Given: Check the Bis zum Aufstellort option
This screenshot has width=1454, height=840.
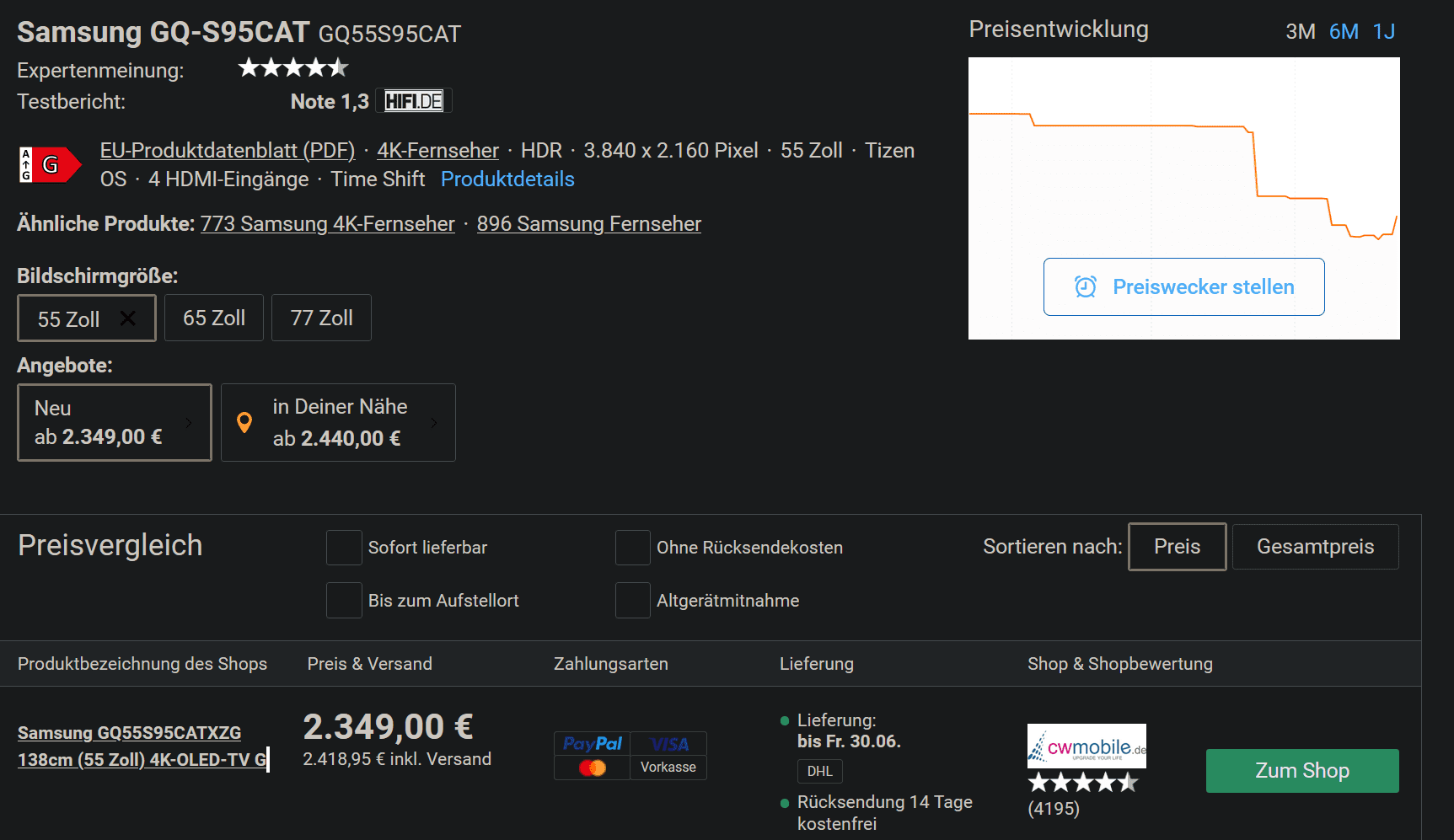Looking at the screenshot, I should (x=344, y=601).
